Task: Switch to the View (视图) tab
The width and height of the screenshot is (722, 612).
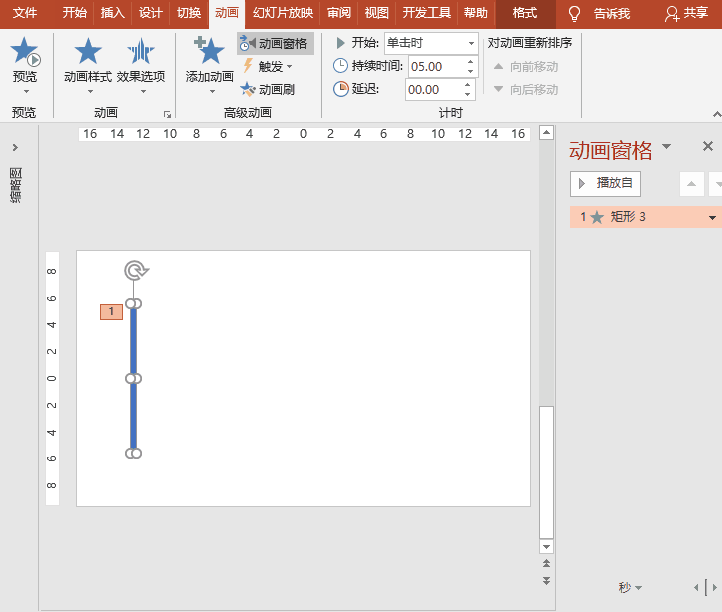Action: pos(377,13)
